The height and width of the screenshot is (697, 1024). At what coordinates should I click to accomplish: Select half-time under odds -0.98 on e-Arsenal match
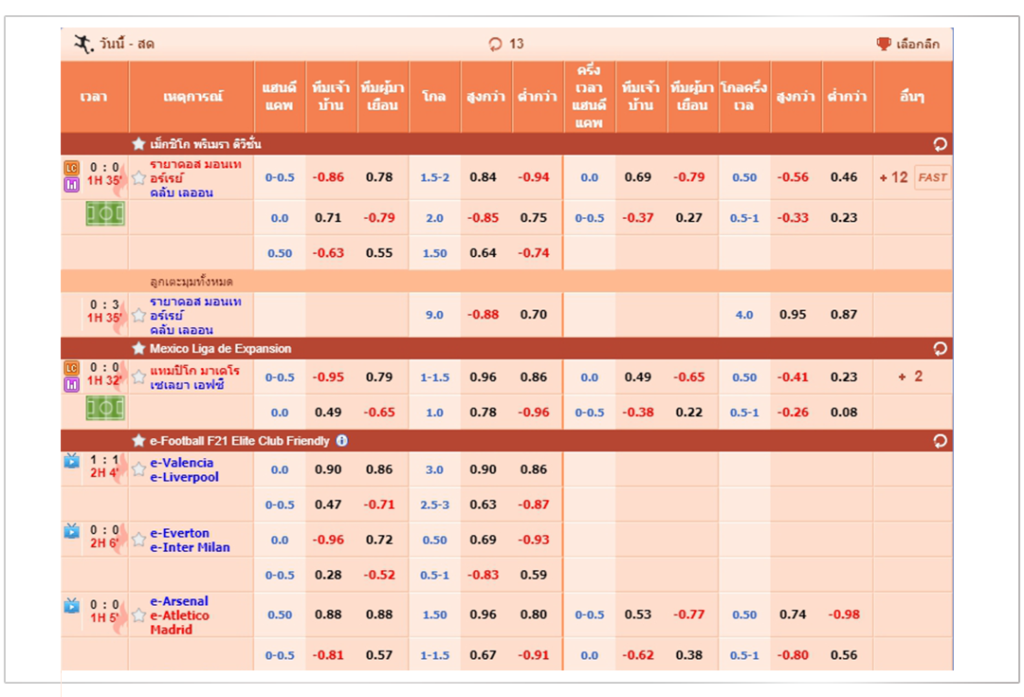coord(844,614)
